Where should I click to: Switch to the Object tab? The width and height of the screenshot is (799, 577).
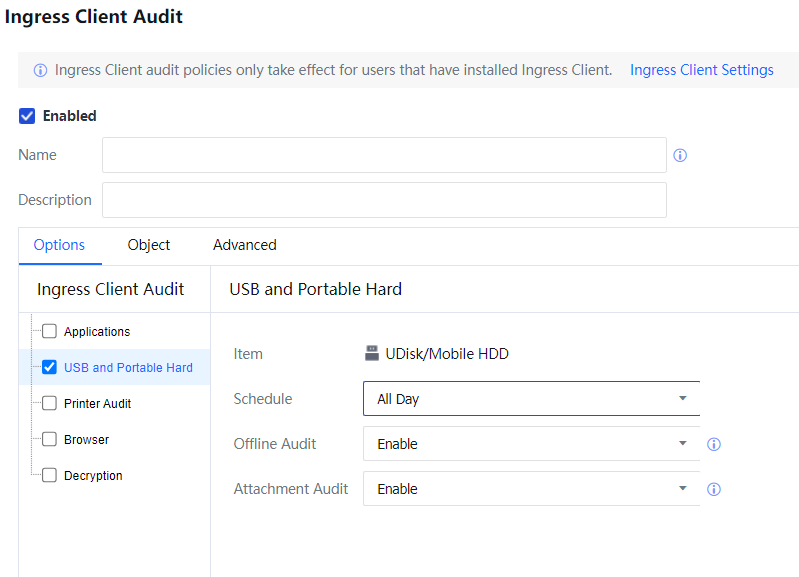(149, 245)
